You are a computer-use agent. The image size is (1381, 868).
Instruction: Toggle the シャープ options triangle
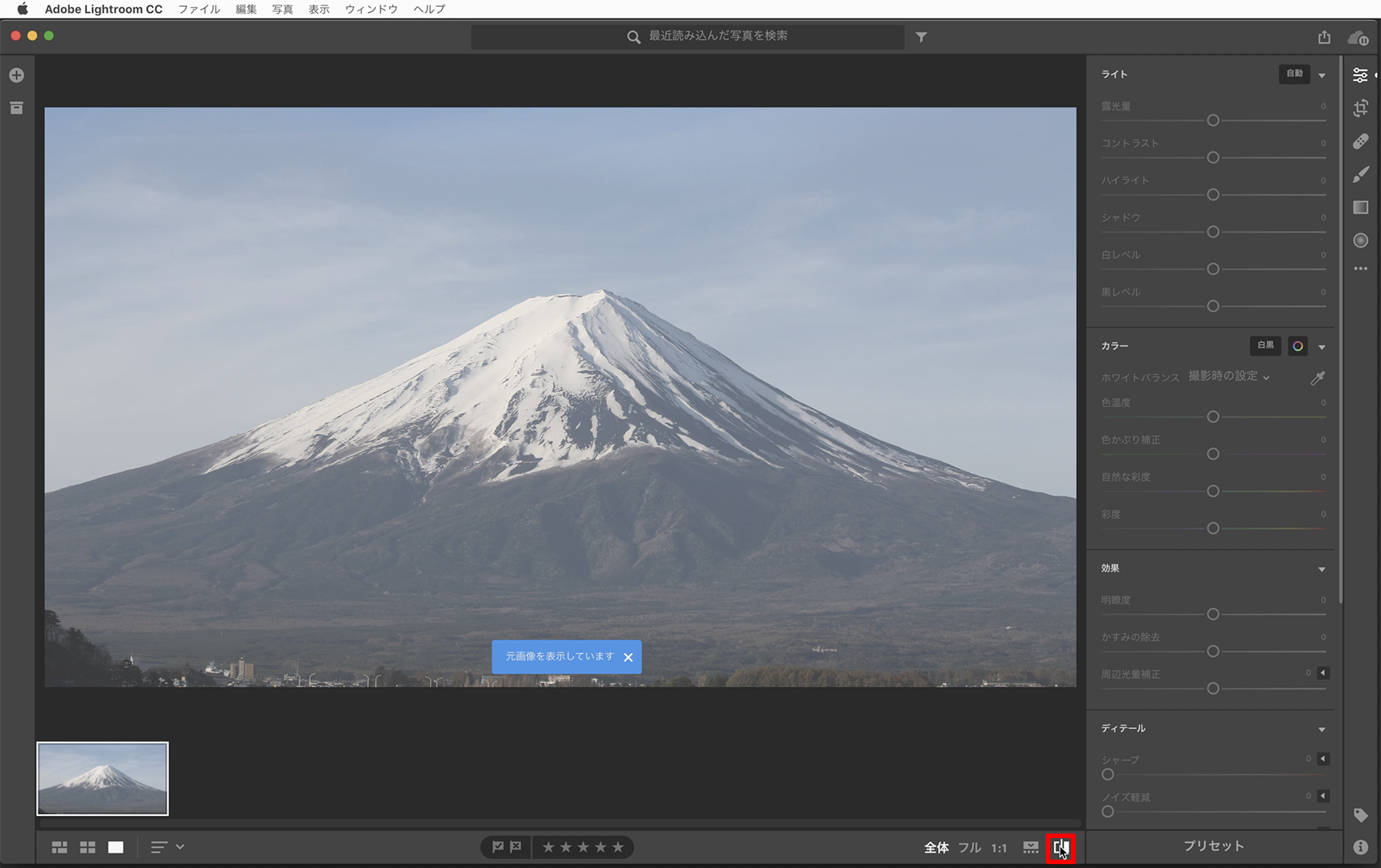click(1323, 759)
